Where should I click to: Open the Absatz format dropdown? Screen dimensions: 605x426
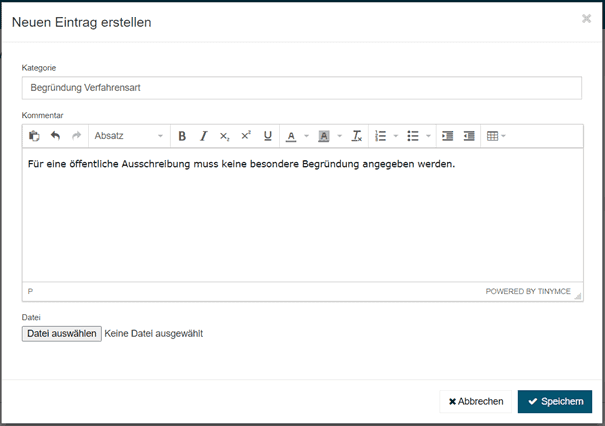(129, 136)
